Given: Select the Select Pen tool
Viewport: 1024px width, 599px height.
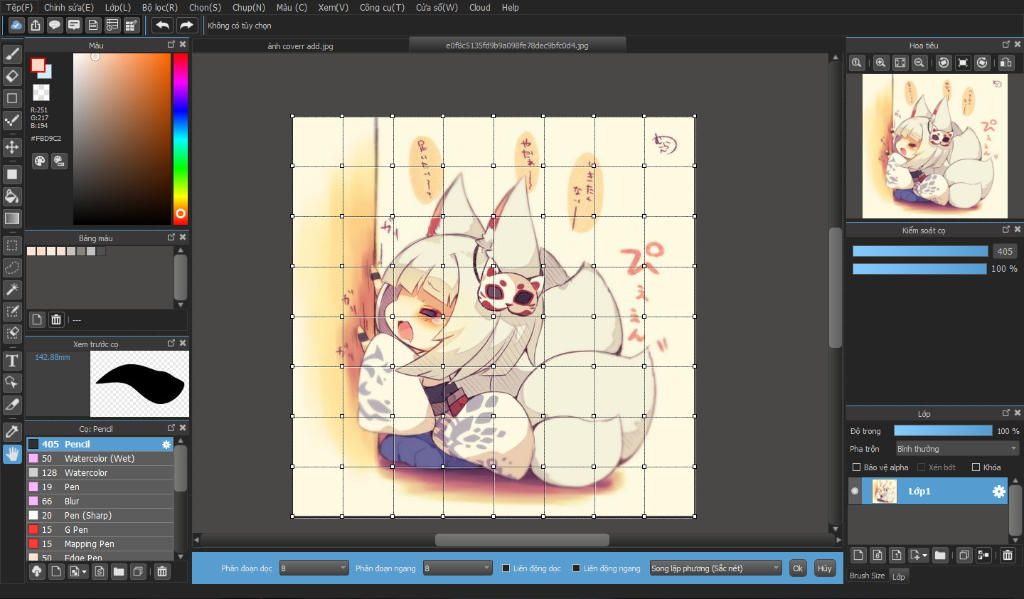Looking at the screenshot, I should point(12,312).
